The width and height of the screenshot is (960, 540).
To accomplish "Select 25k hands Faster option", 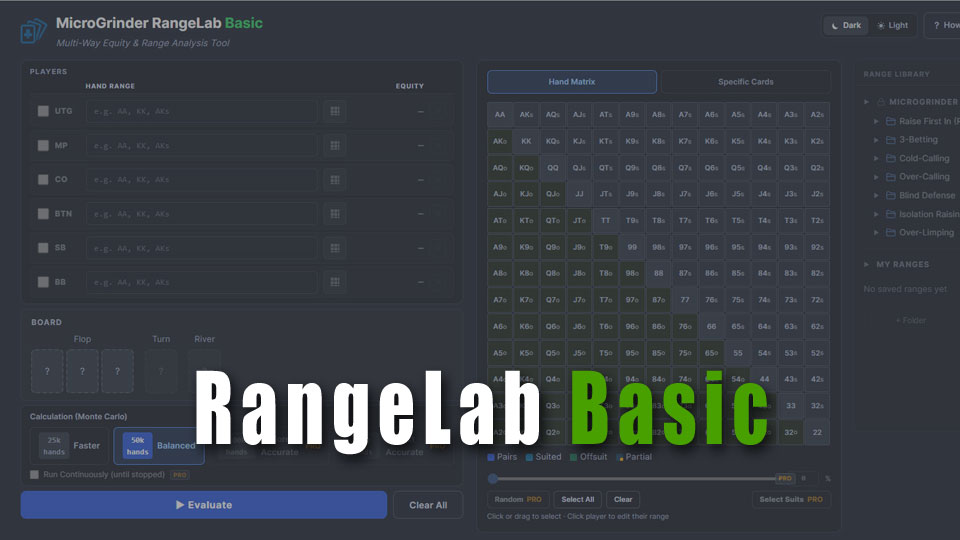I will click(x=69, y=446).
